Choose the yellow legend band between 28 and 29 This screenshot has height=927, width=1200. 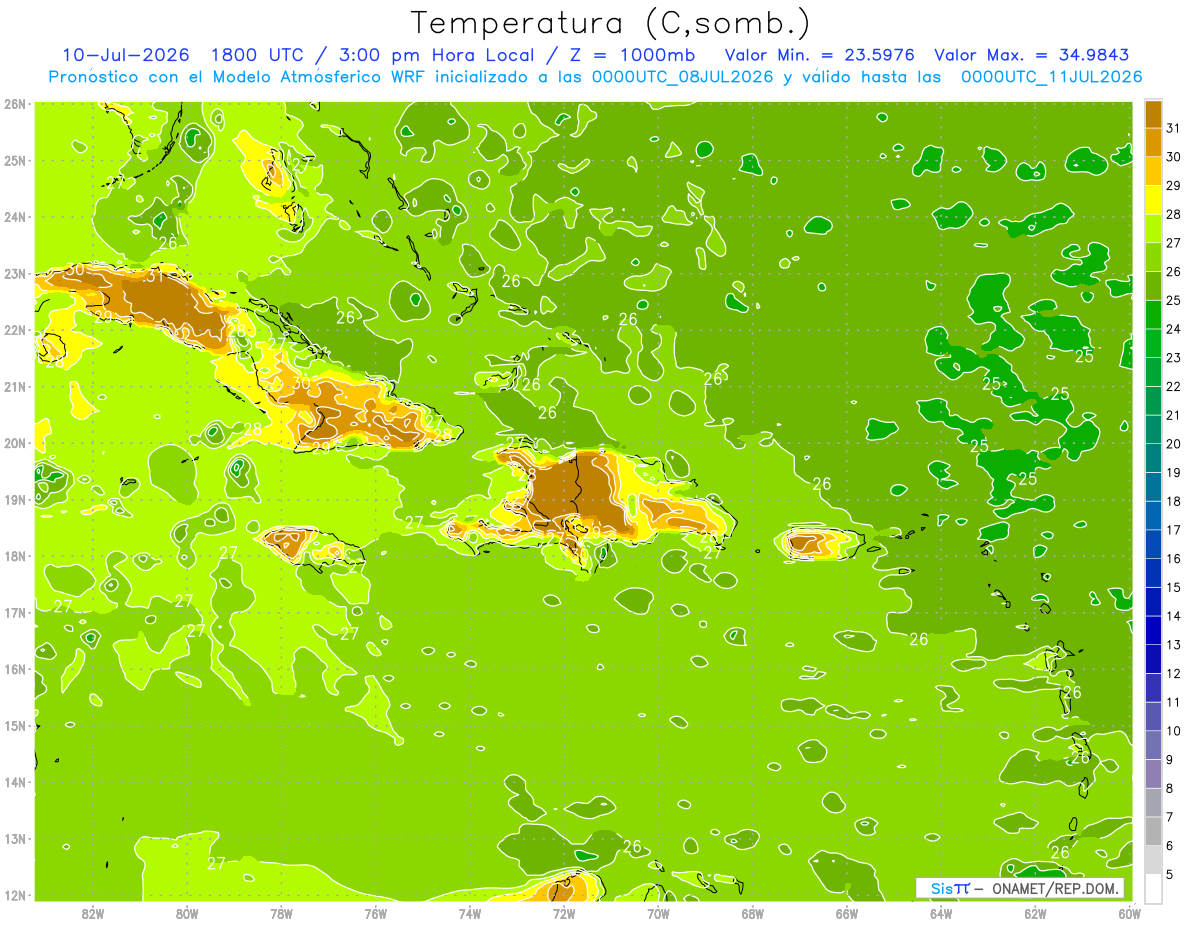point(1154,200)
